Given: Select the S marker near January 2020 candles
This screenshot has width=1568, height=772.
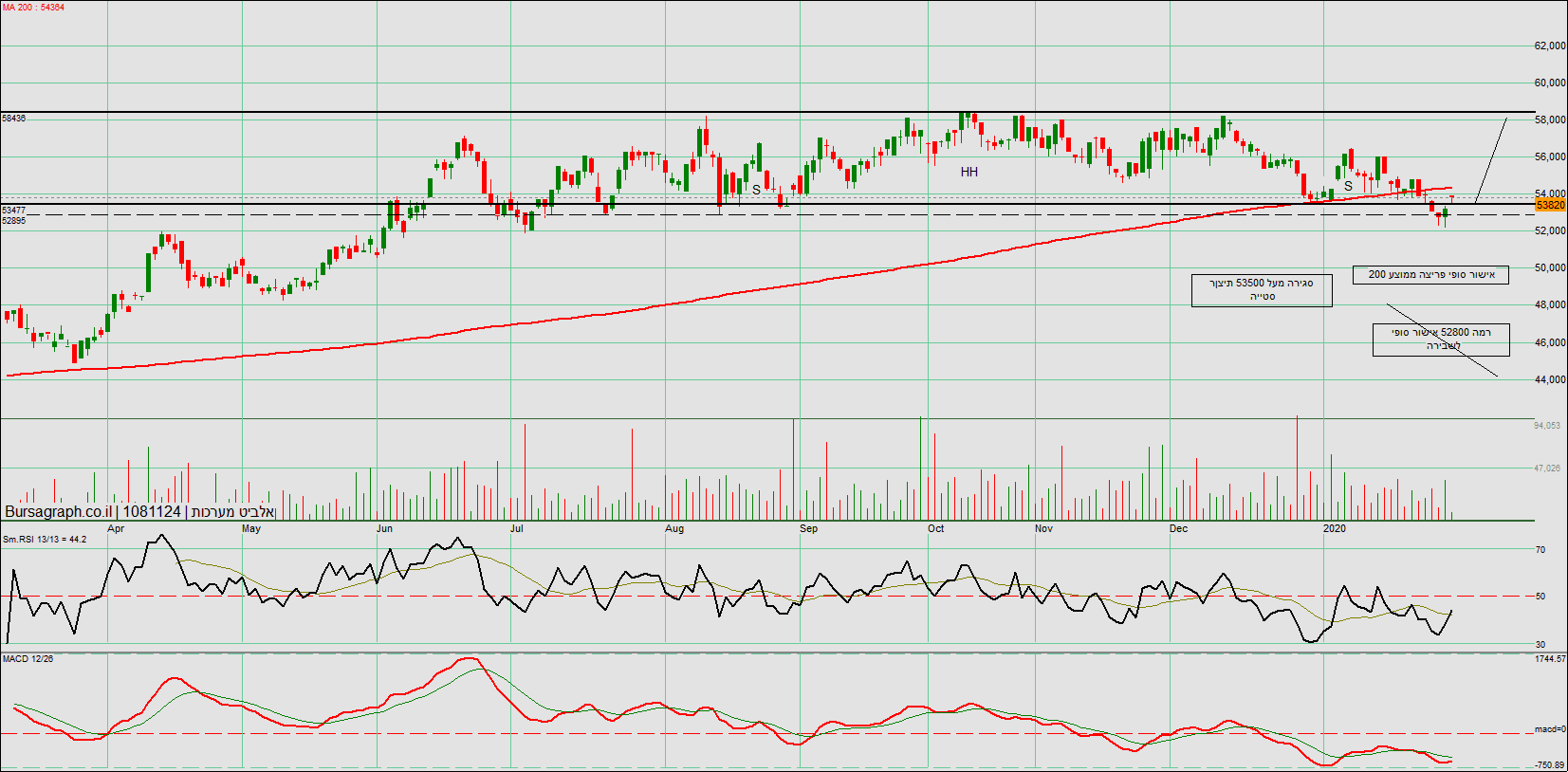Looking at the screenshot, I should click(1348, 186).
